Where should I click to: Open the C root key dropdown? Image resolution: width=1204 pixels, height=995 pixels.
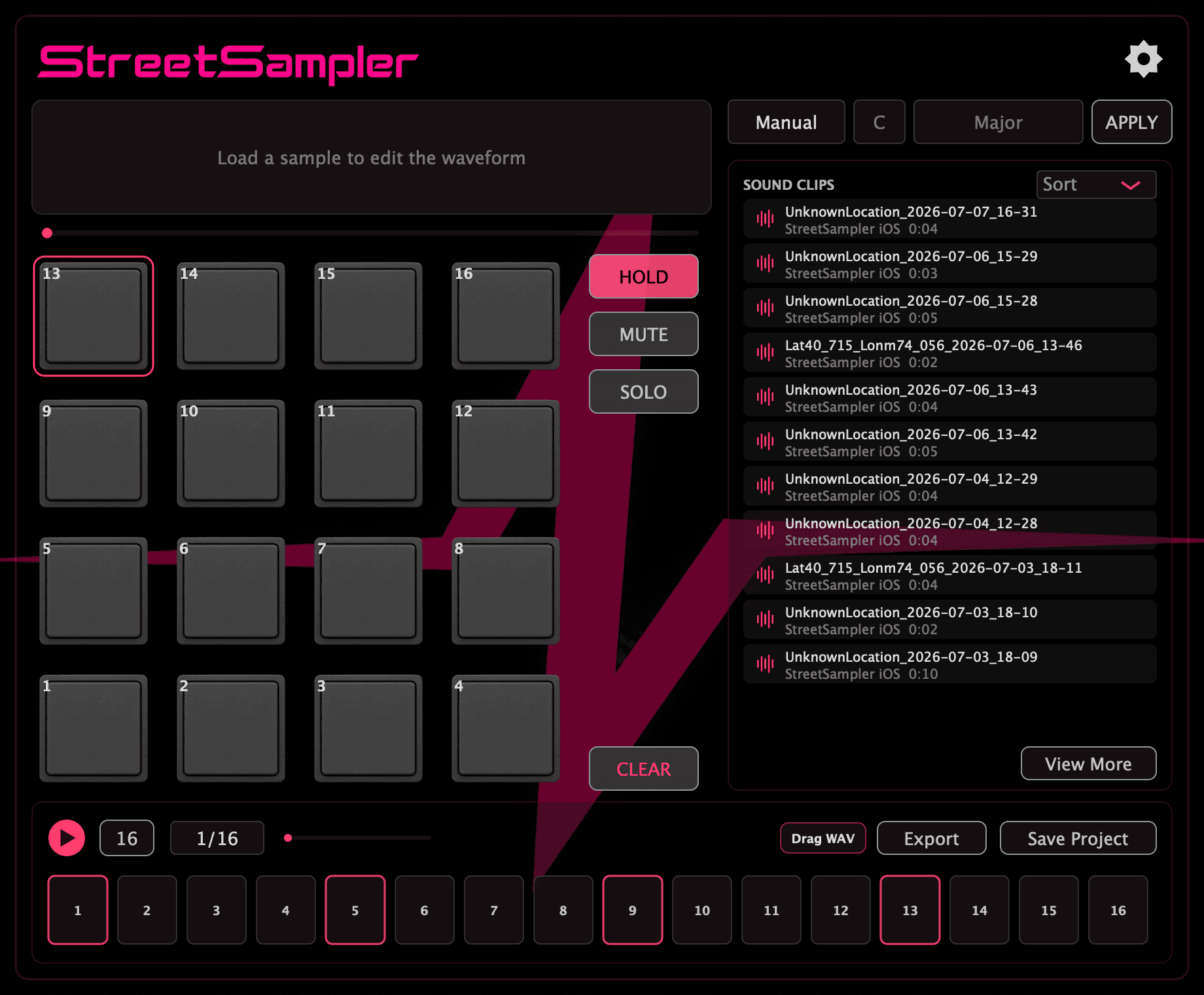[x=879, y=122]
